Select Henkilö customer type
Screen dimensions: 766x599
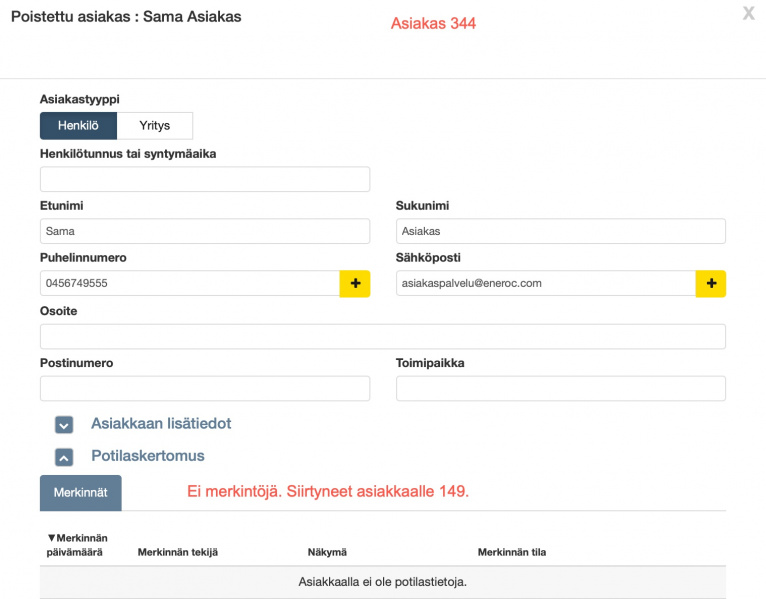click(78, 126)
